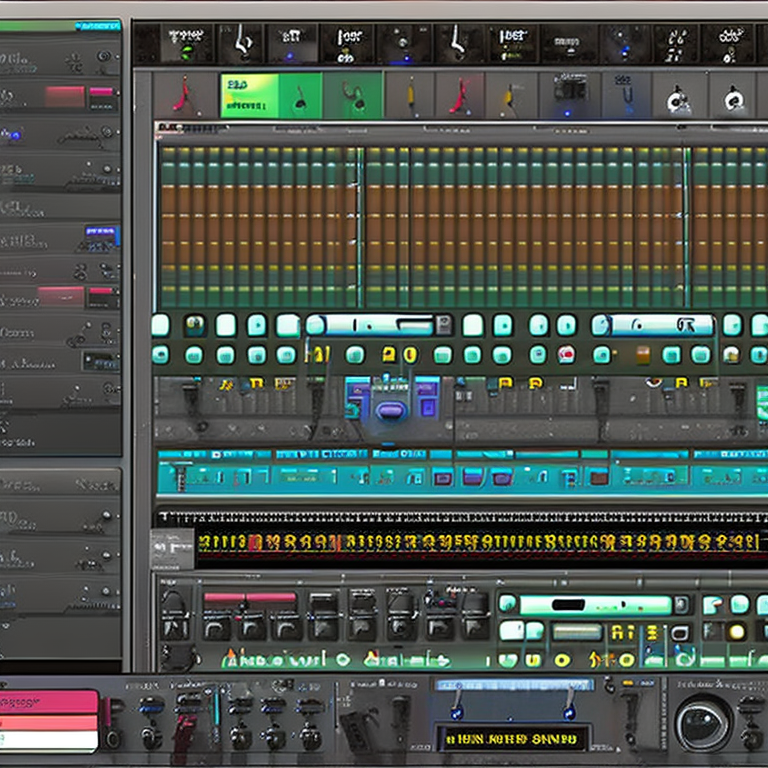Click the black header cell with the green dot
Viewport: 768px width, 768px height.
[187, 43]
